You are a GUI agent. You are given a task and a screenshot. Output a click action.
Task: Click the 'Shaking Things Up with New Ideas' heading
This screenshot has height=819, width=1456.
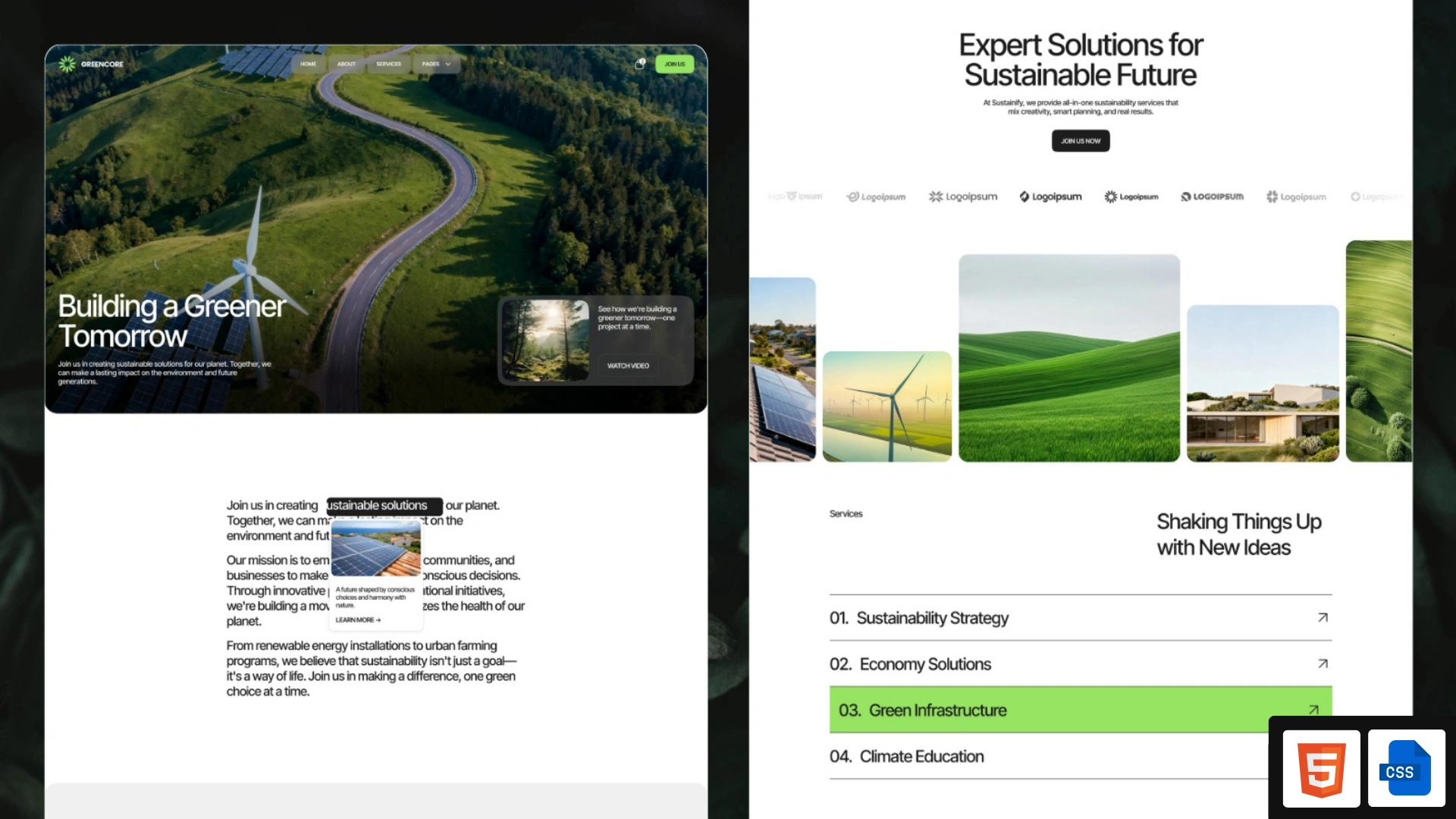pyautogui.click(x=1239, y=535)
